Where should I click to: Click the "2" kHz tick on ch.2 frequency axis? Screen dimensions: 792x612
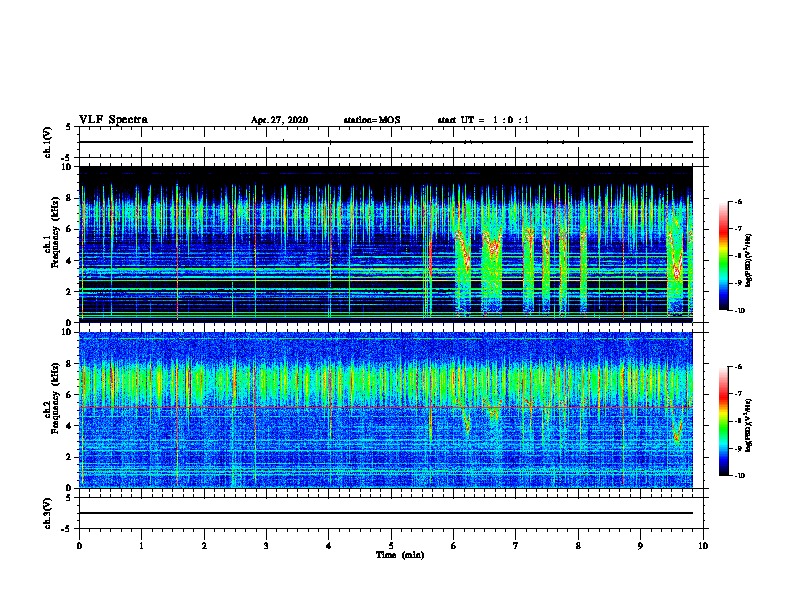click(69, 457)
